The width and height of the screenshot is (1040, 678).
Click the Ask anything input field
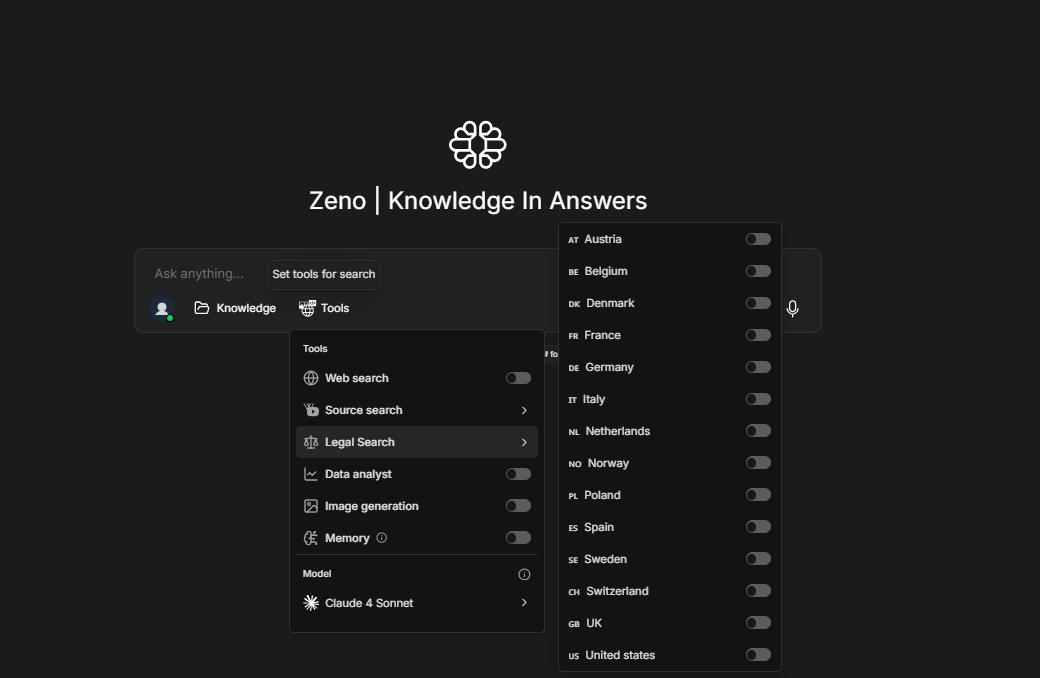199,273
